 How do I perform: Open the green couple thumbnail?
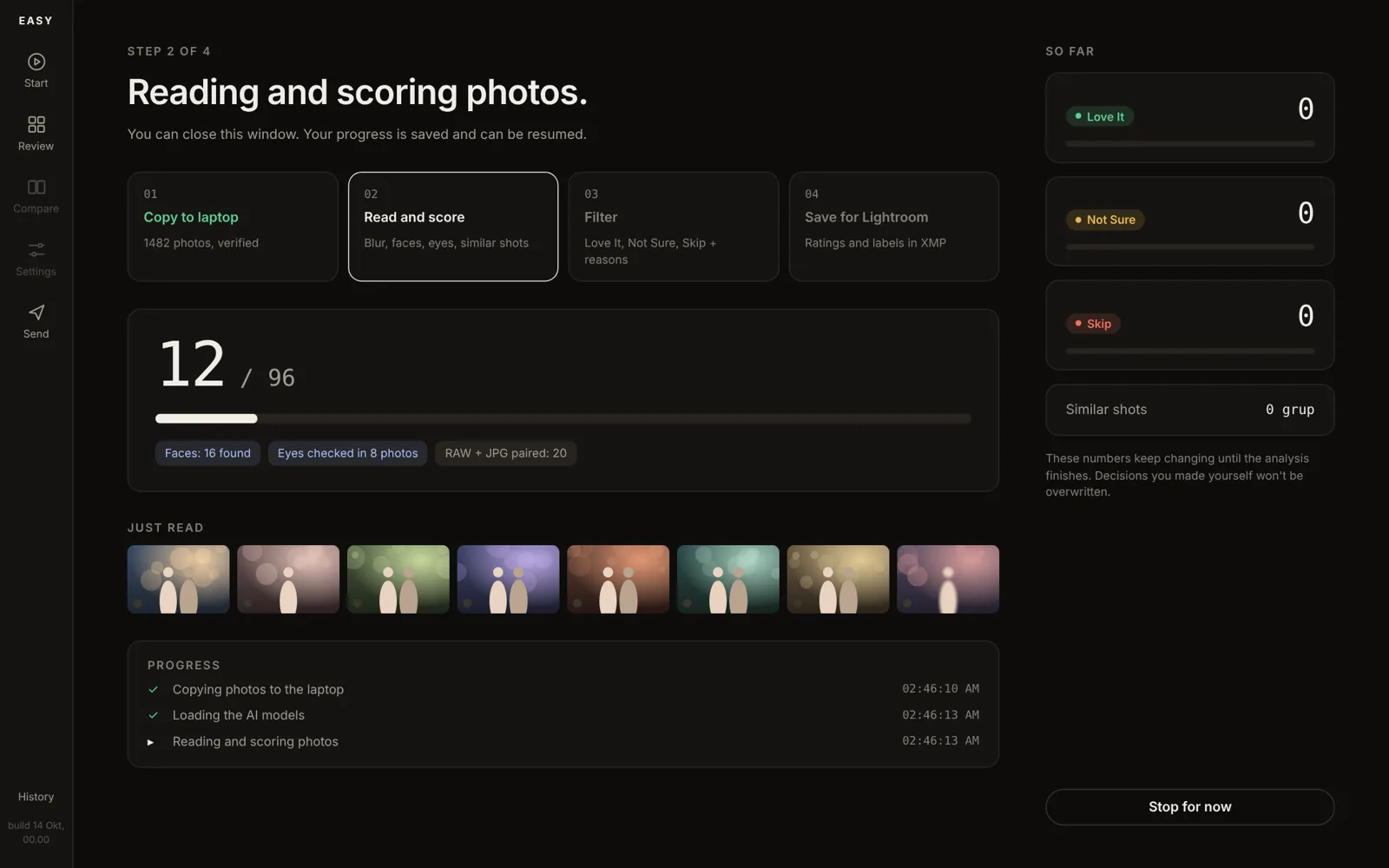click(398, 579)
